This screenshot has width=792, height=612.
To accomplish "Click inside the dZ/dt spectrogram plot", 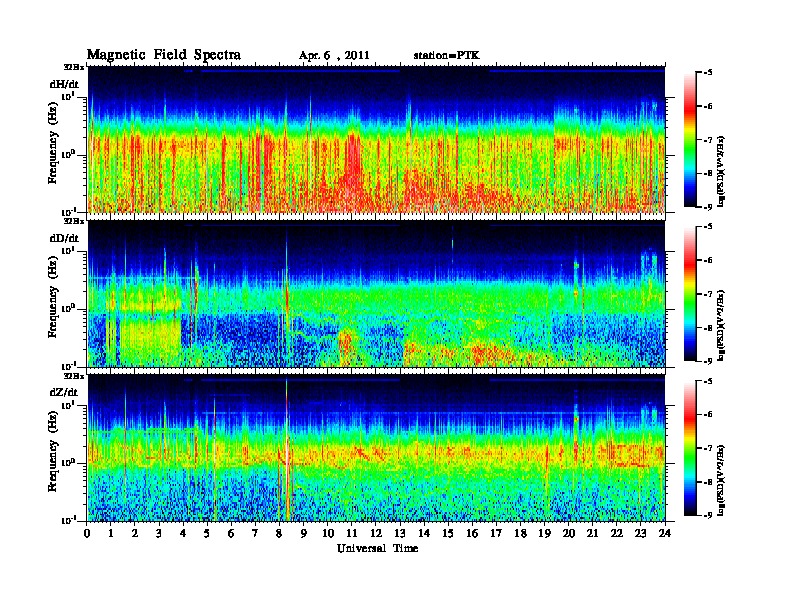I will point(376,448).
